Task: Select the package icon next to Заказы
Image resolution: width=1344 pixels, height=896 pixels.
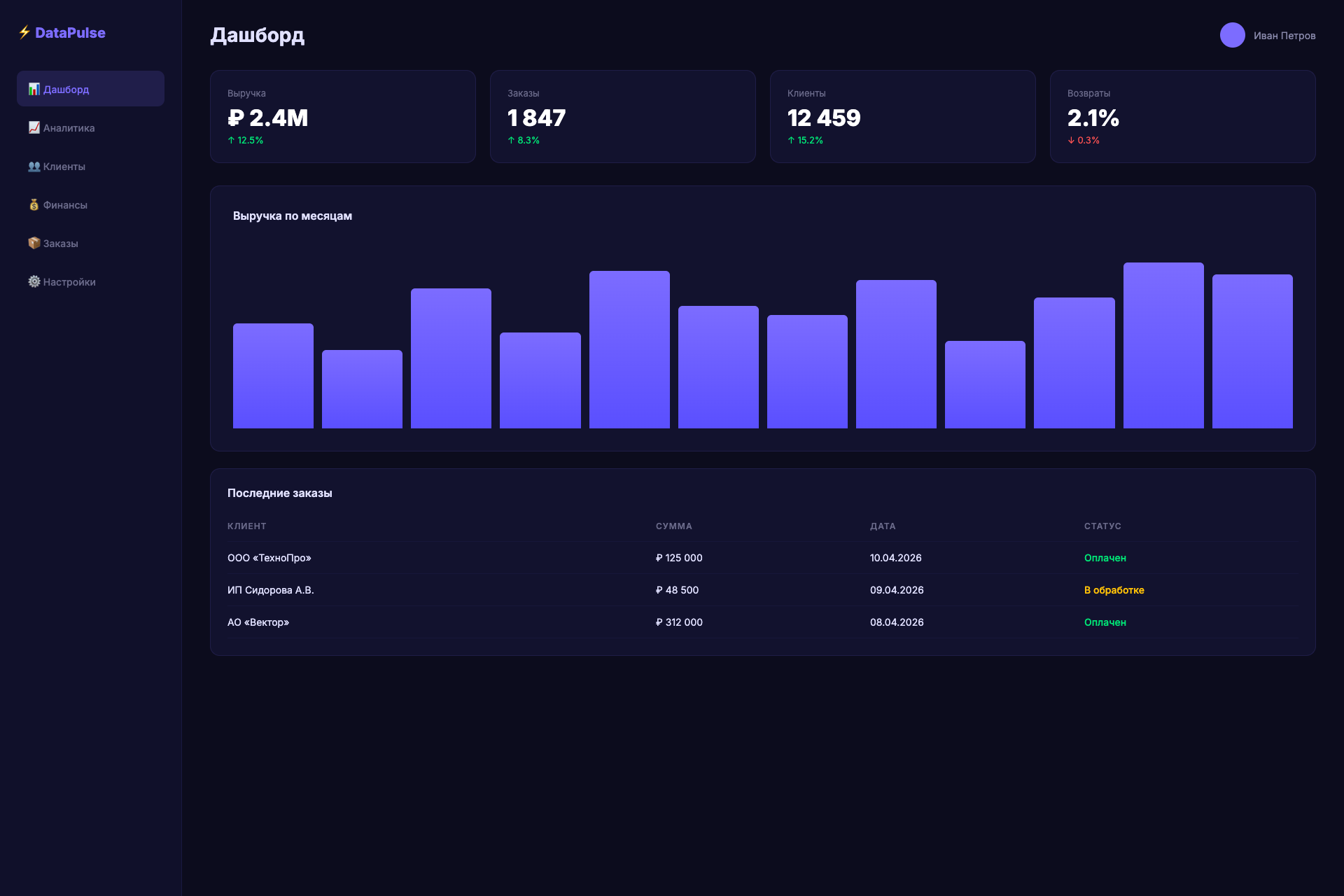Action: pos(33,243)
